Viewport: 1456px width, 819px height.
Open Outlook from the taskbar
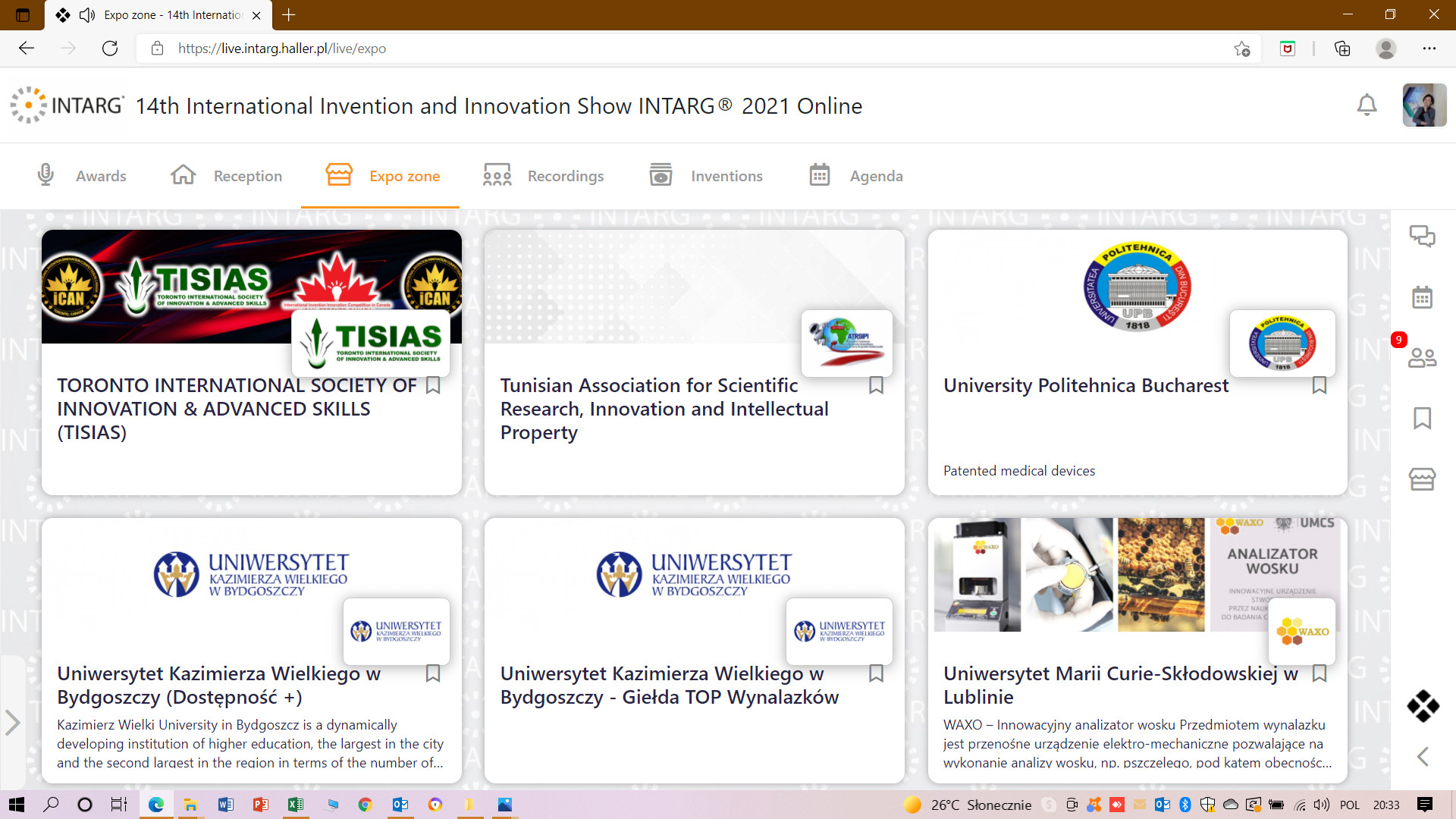click(400, 805)
